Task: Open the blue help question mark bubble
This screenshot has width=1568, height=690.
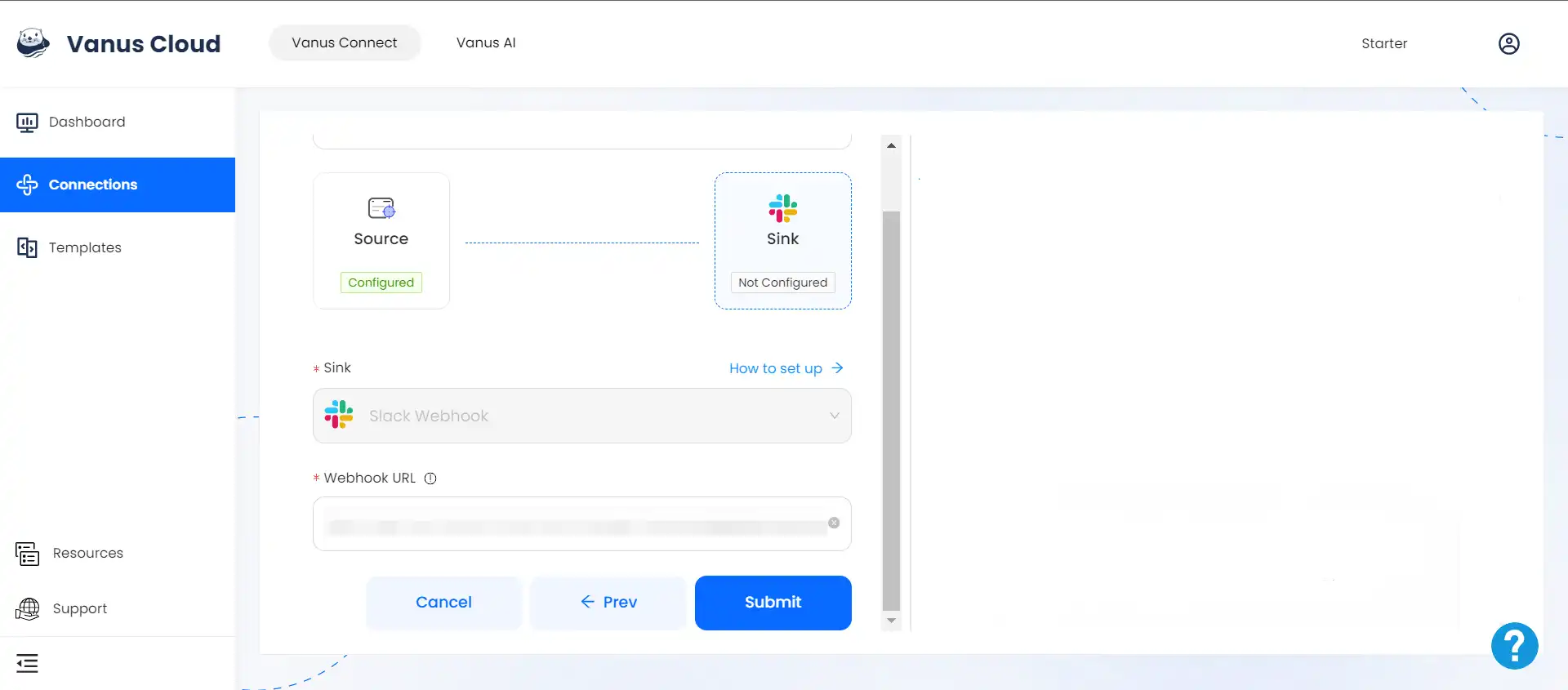Action: click(1514, 646)
